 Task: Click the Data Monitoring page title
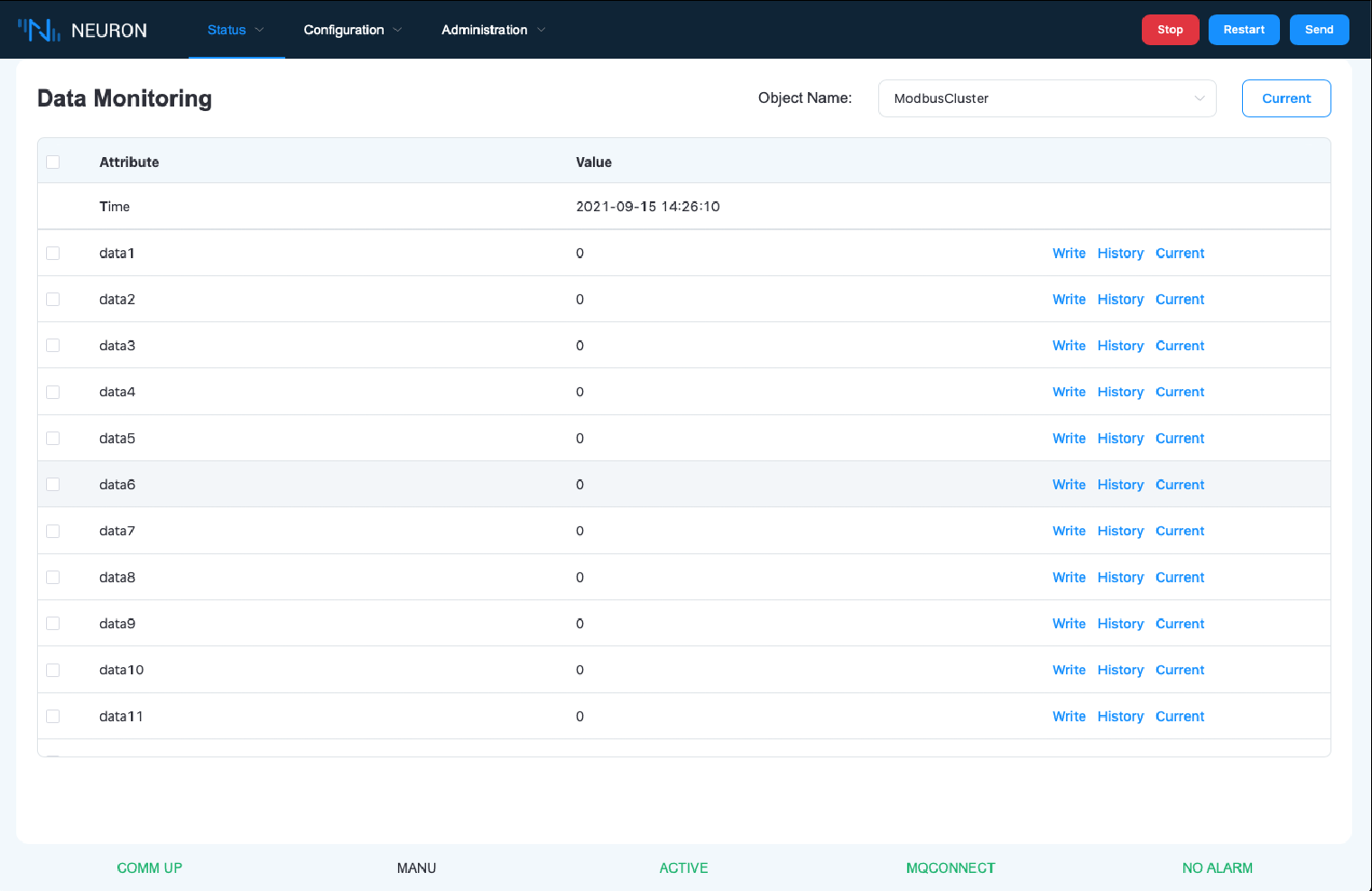point(125,98)
